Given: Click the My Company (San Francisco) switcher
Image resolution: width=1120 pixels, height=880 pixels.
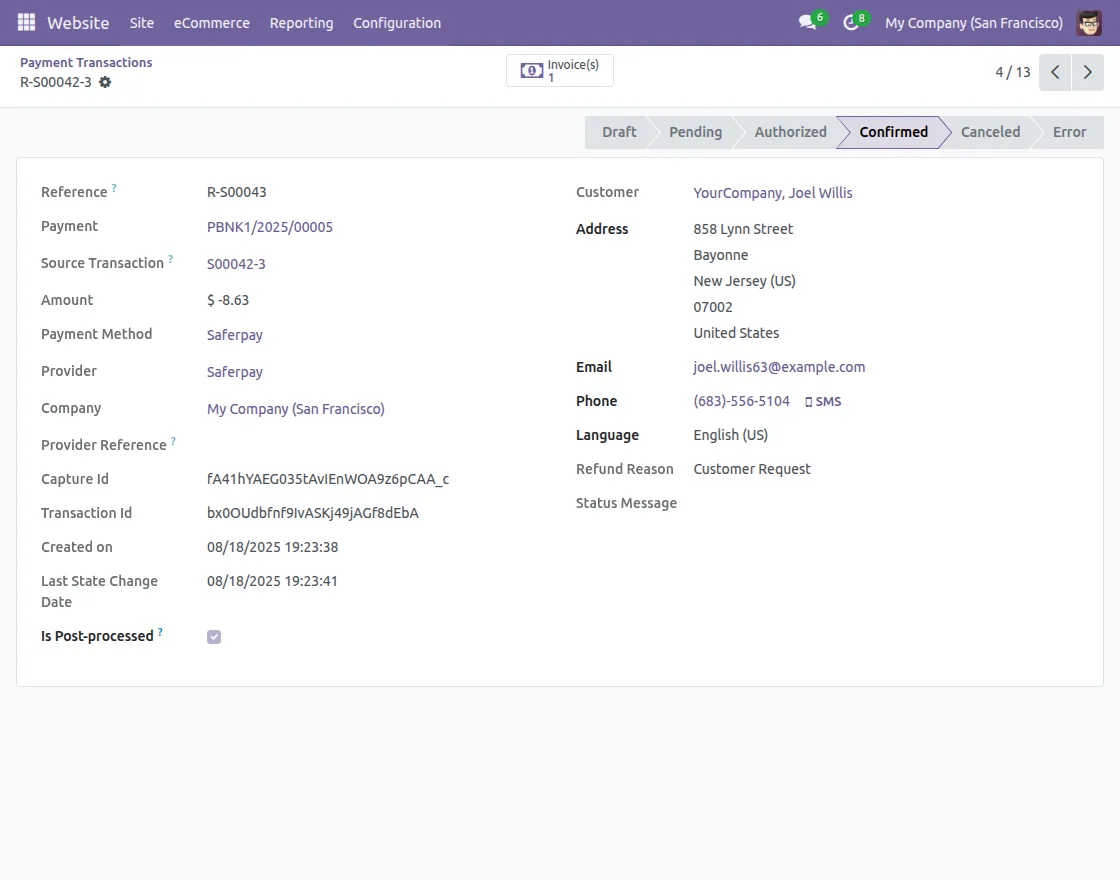Looking at the screenshot, I should coord(973,22).
